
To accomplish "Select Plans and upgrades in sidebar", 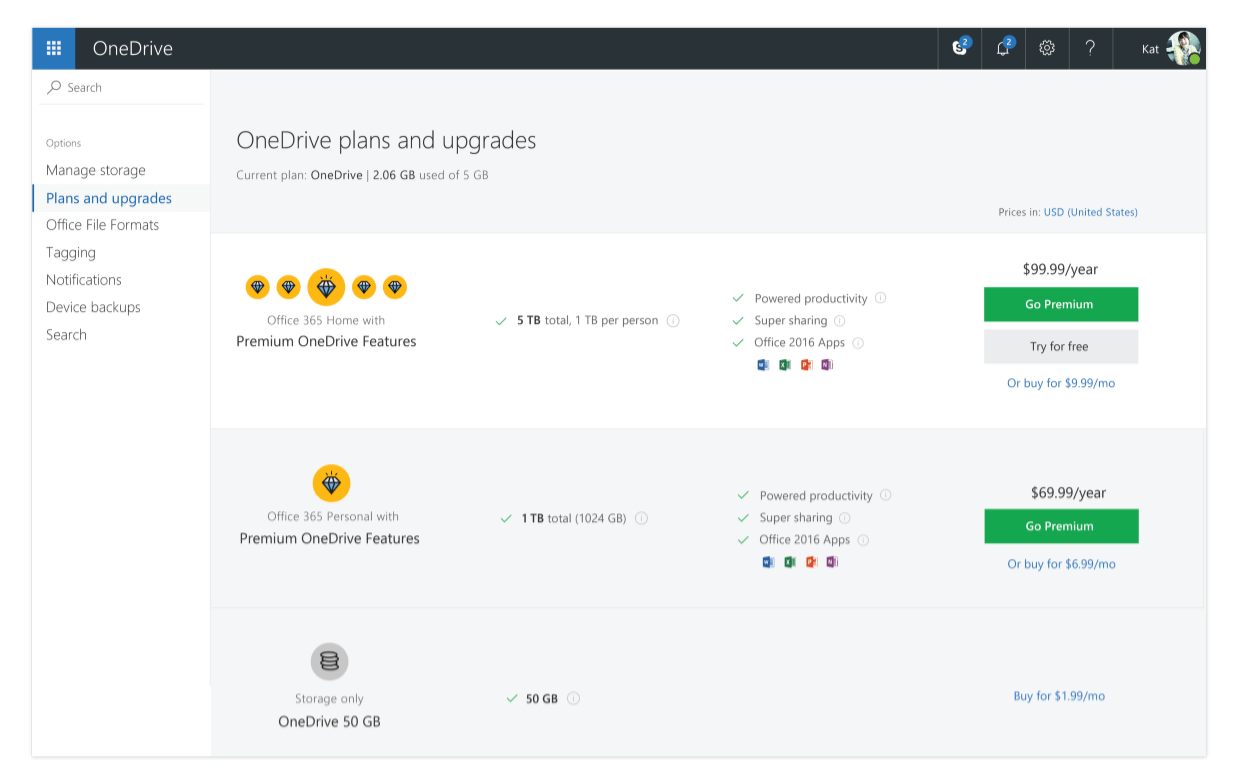I will (x=109, y=198).
